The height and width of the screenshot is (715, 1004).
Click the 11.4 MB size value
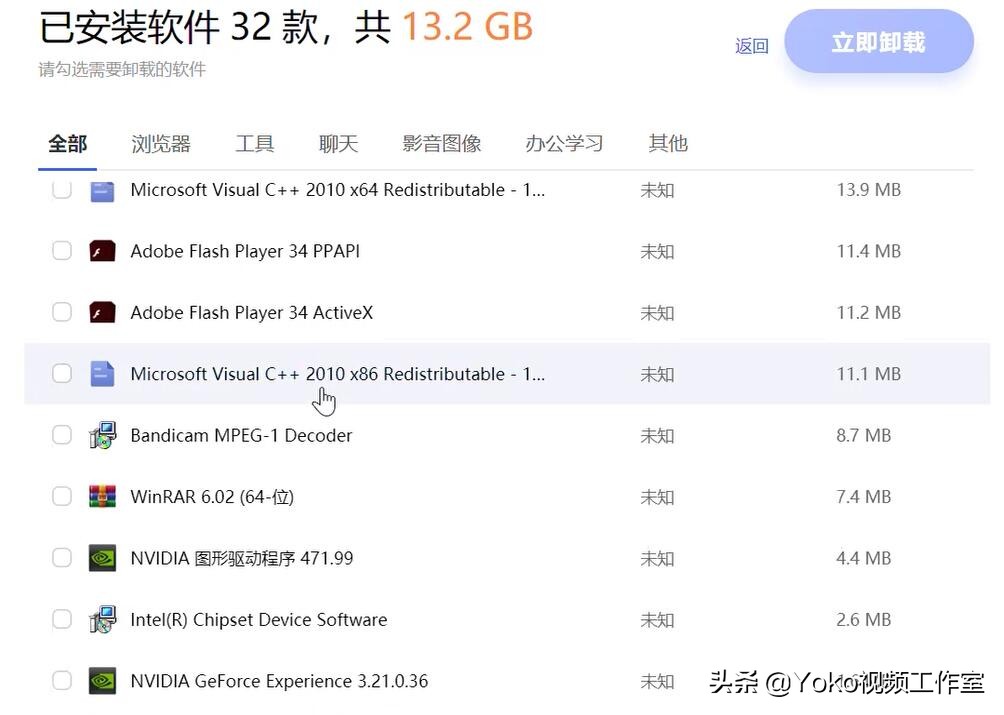tap(868, 251)
